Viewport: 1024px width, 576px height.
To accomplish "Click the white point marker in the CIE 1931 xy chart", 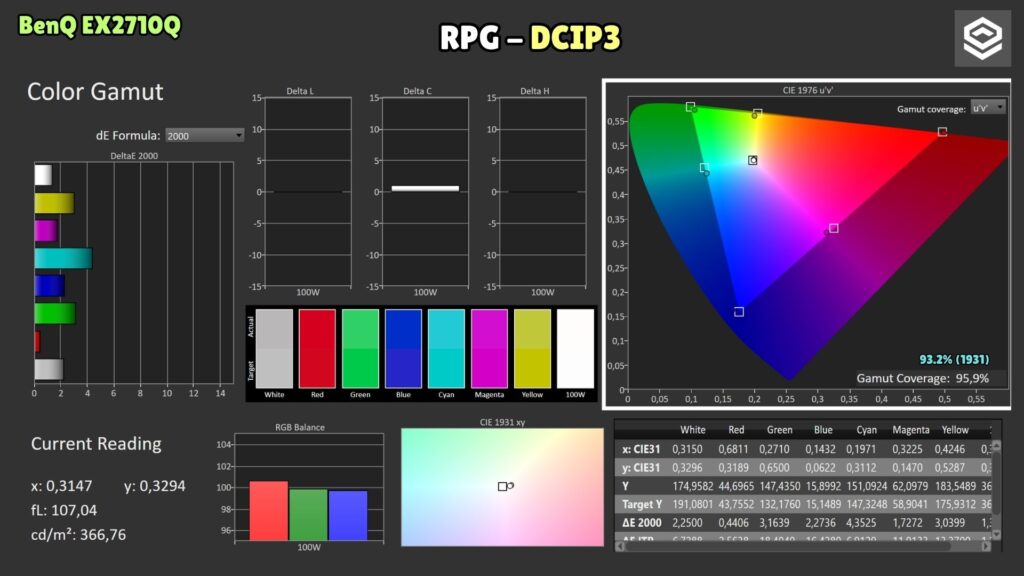I will [x=502, y=486].
